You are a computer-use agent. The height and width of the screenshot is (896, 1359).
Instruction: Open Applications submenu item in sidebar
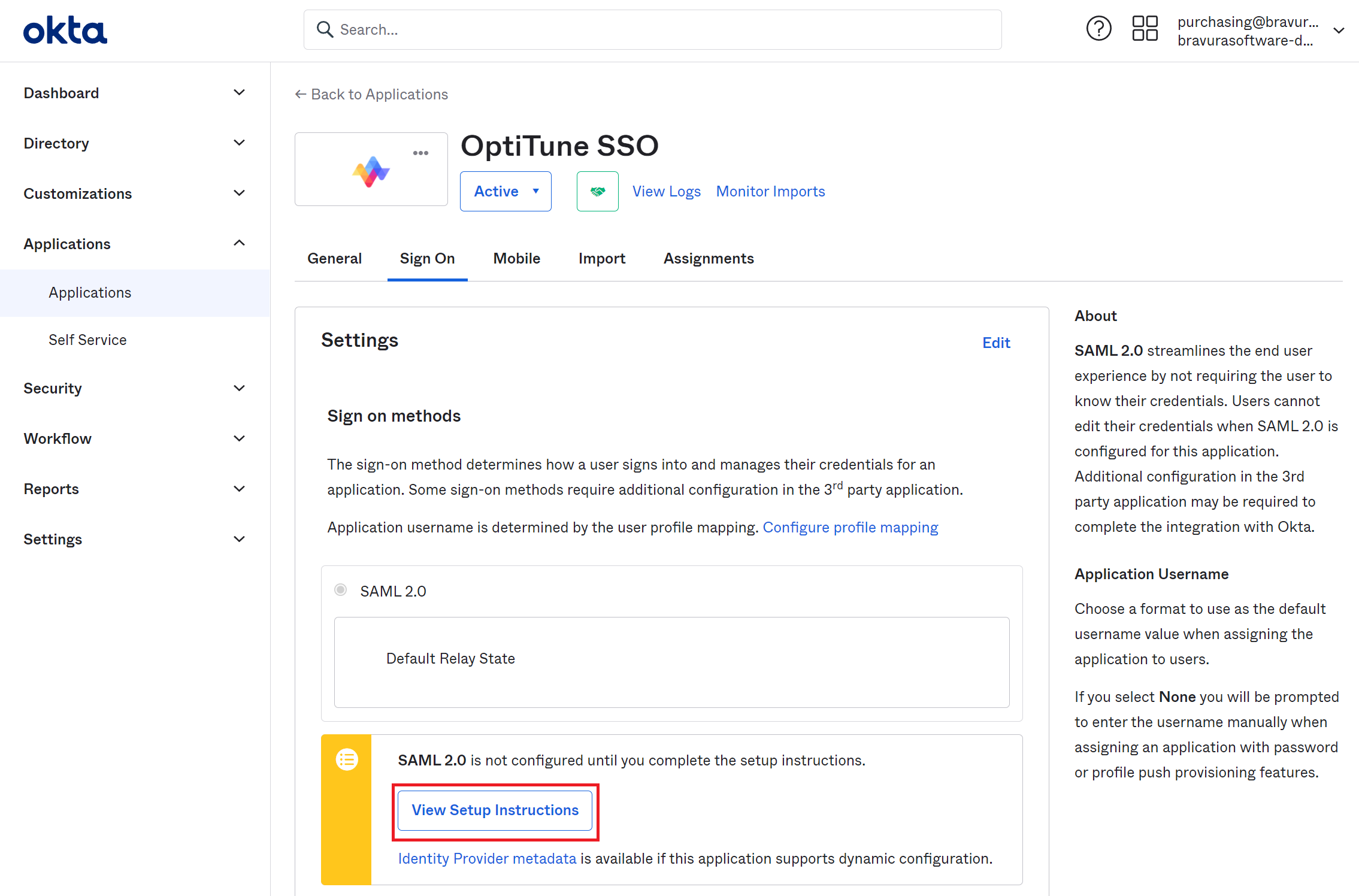[135, 293]
